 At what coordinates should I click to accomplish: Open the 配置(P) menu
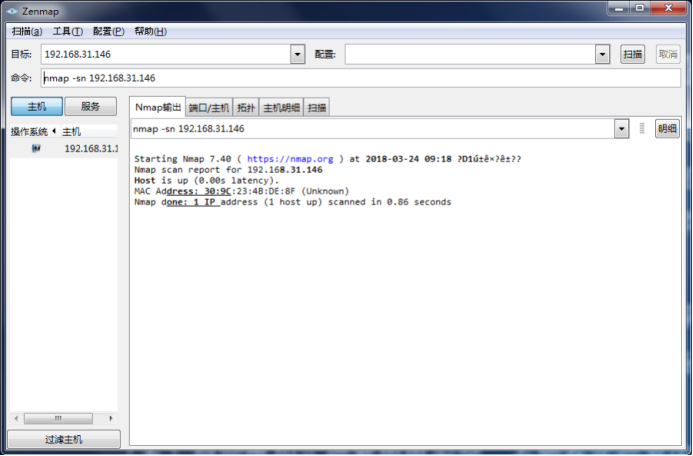pos(109,31)
